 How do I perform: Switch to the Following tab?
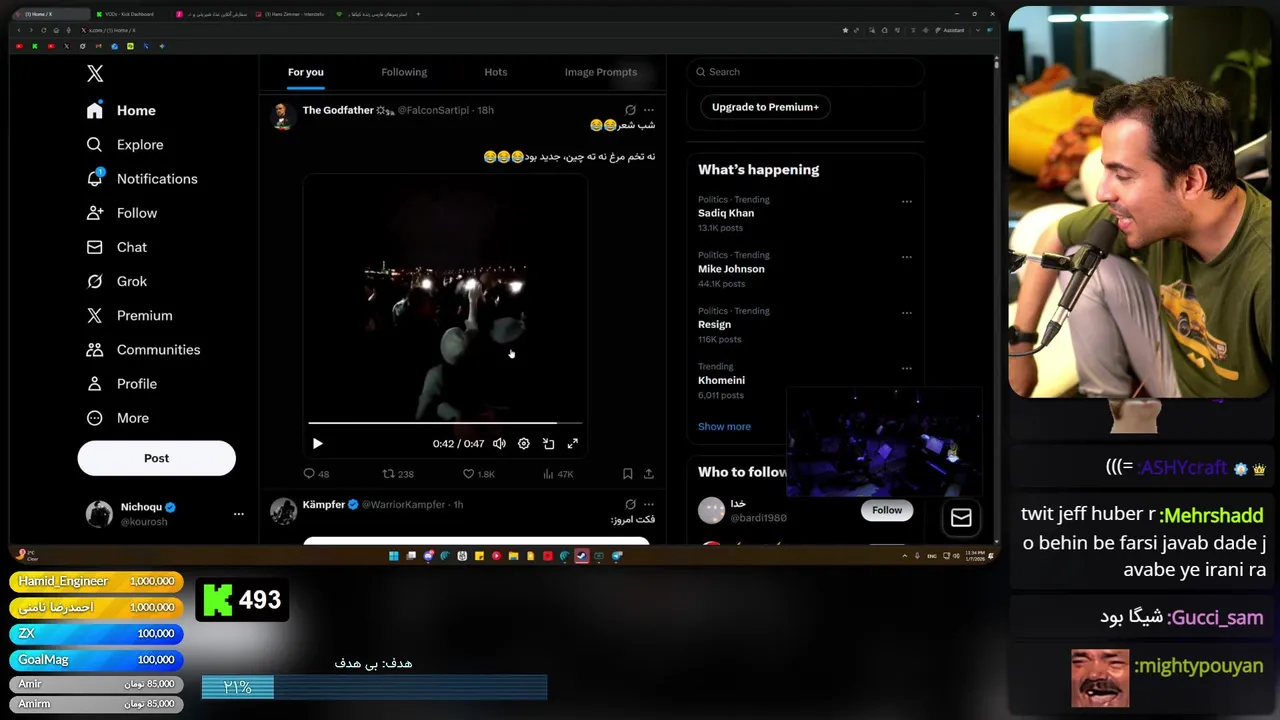point(404,72)
